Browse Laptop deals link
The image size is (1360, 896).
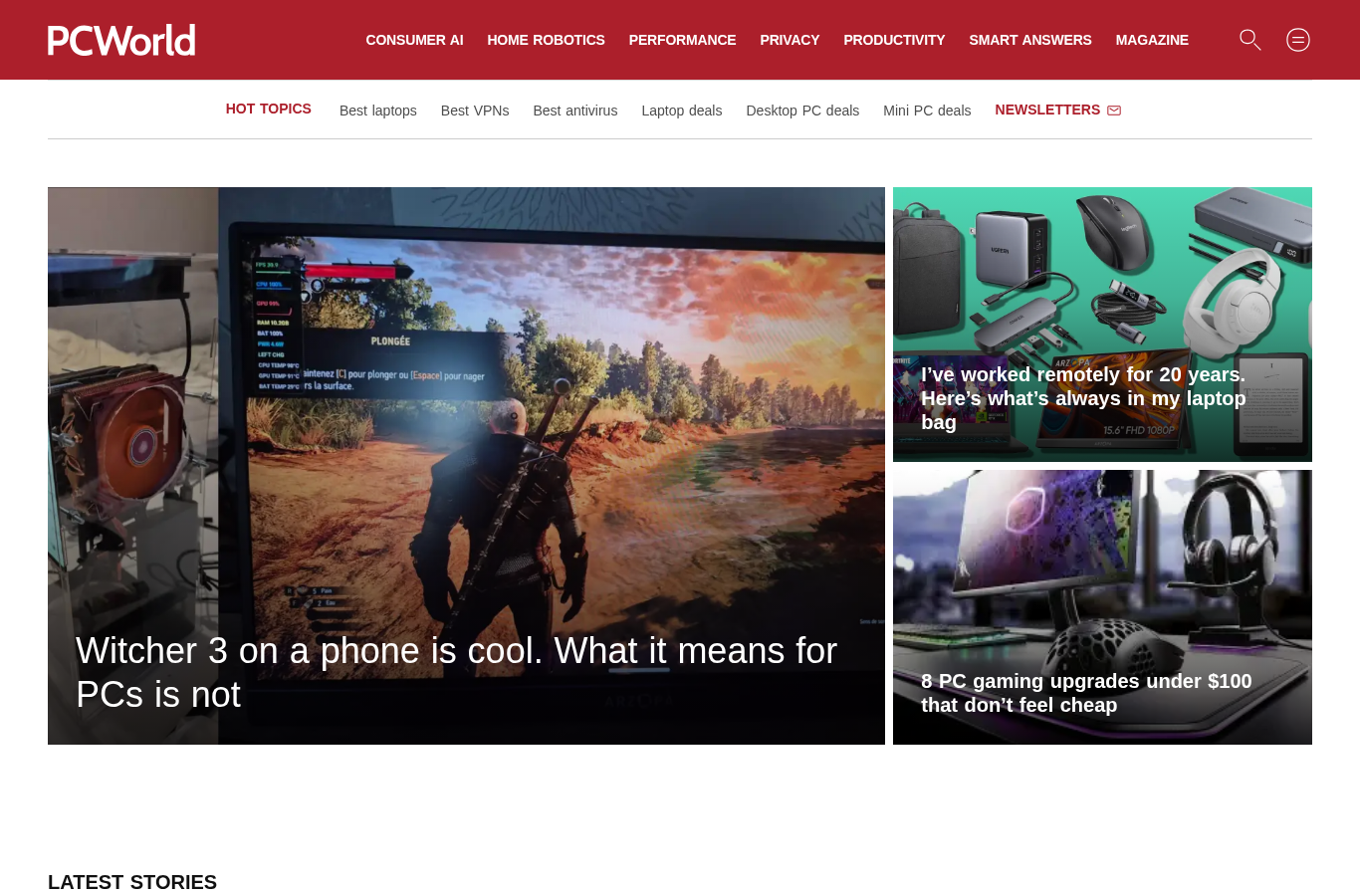point(682,111)
